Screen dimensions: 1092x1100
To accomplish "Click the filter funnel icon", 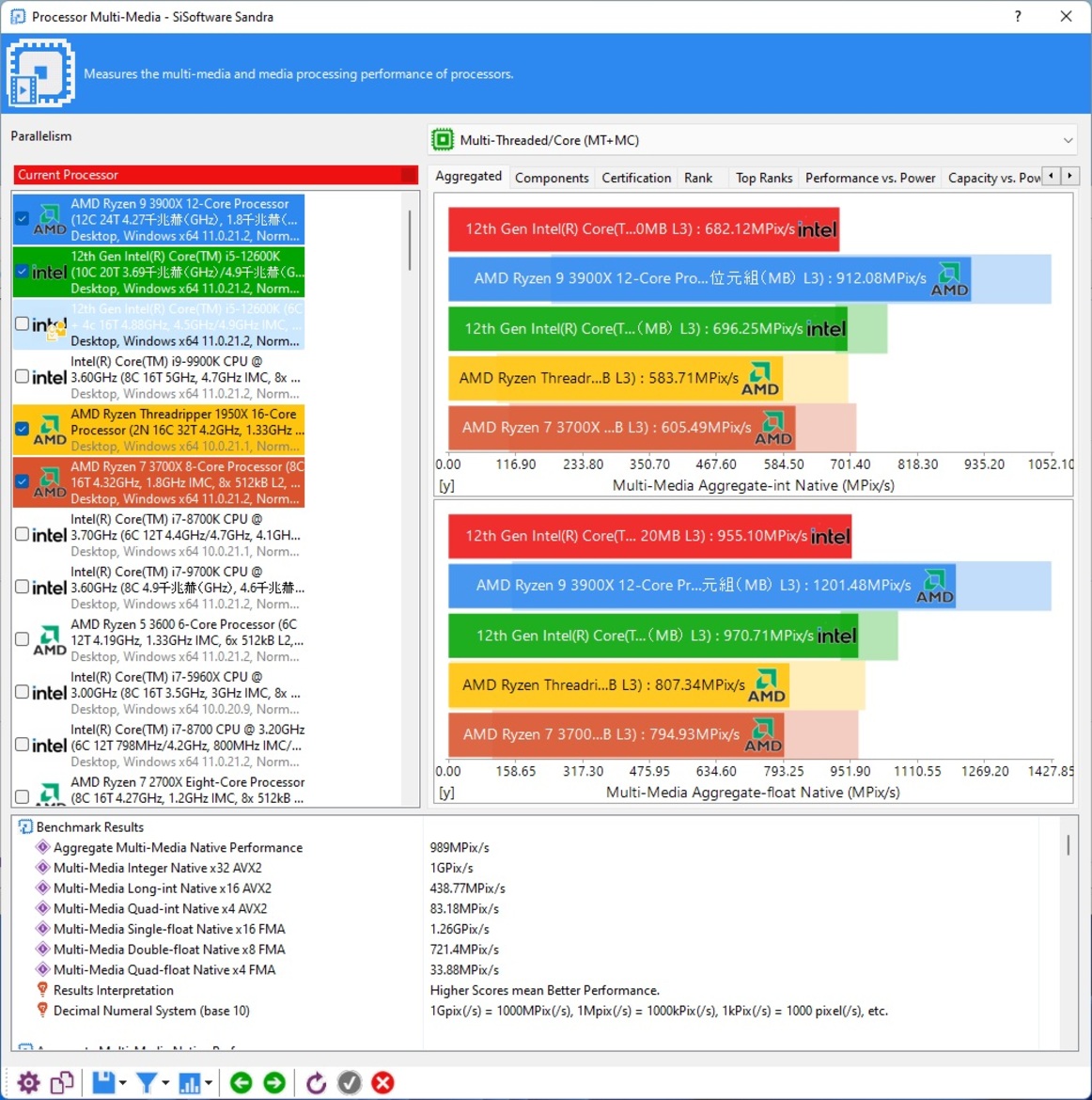I will pyautogui.click(x=147, y=1082).
